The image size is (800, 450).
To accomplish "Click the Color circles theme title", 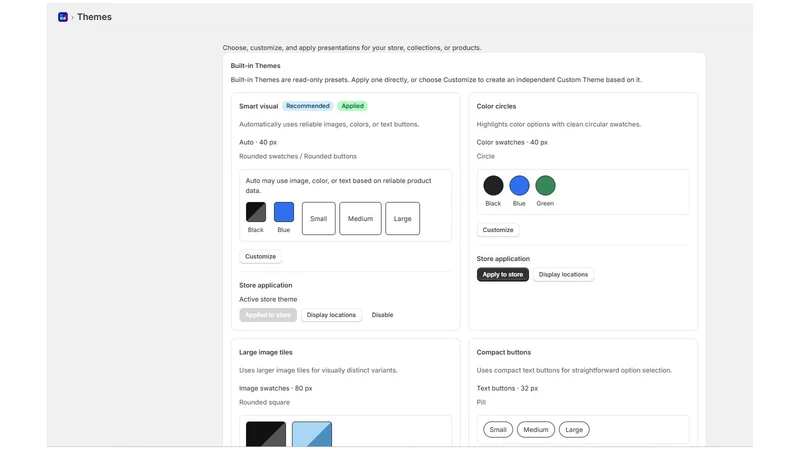I will [x=496, y=106].
